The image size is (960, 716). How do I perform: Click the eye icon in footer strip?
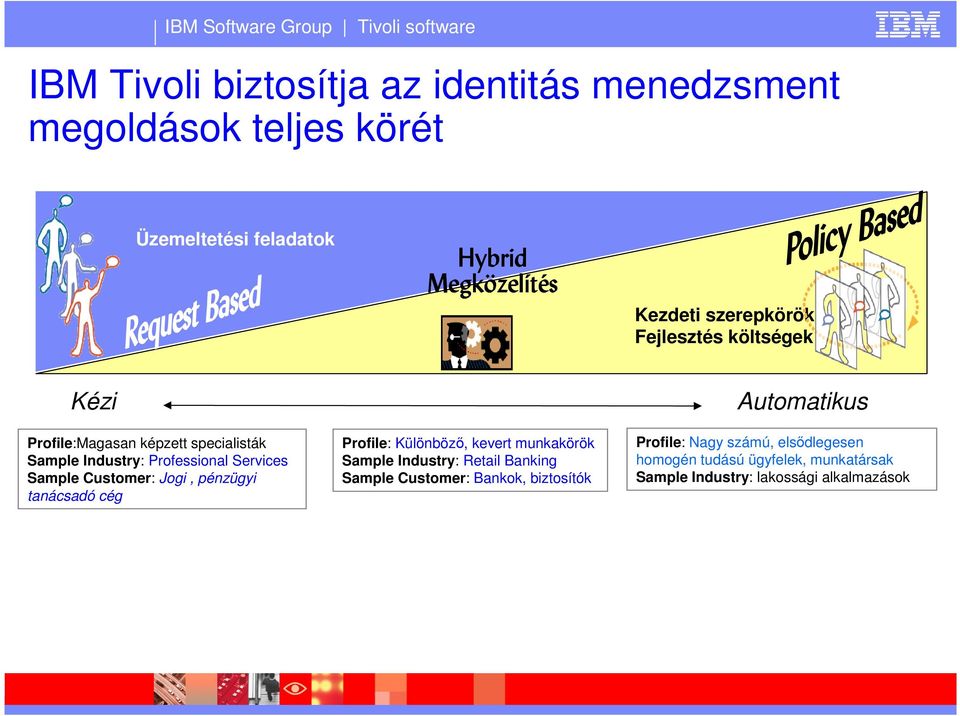coord(295,688)
